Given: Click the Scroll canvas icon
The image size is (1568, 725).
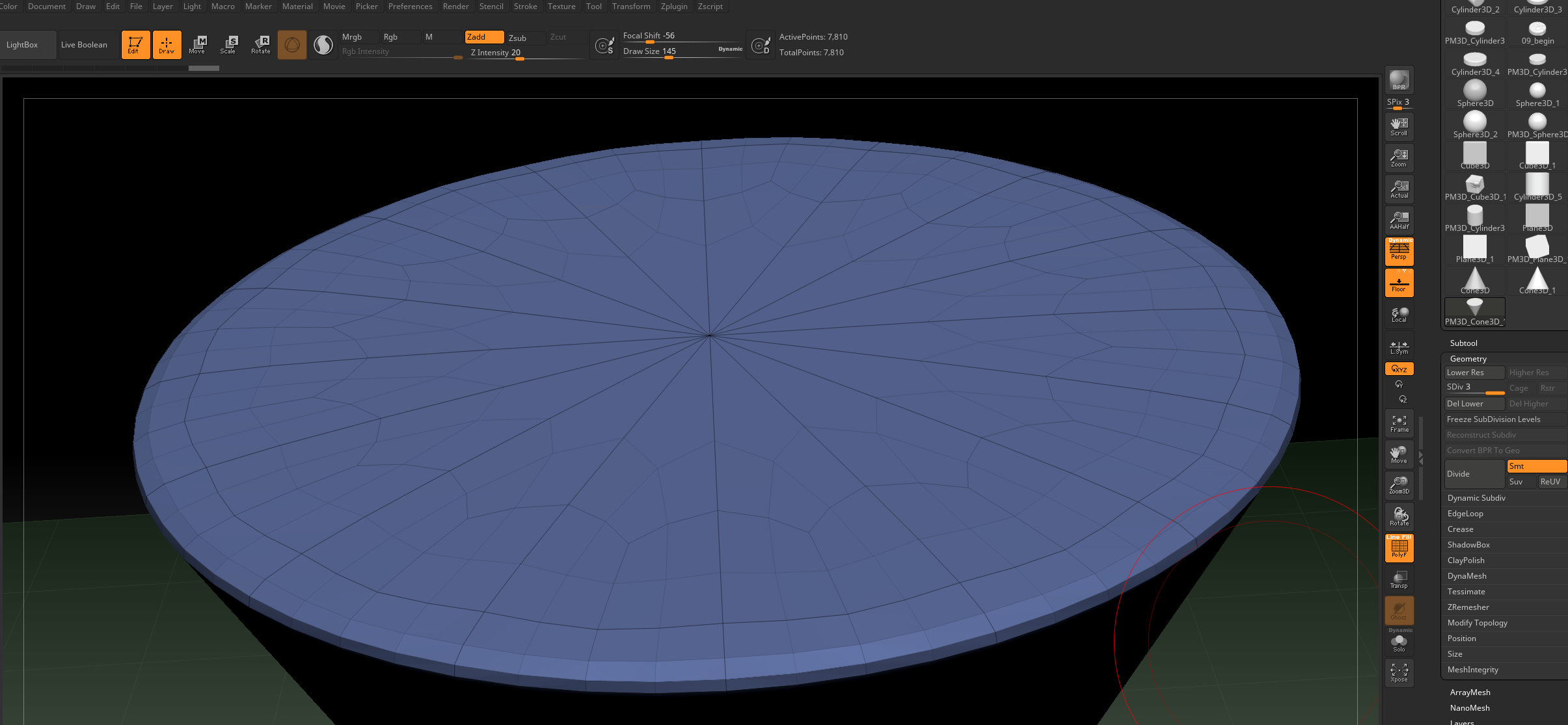Looking at the screenshot, I should [x=1399, y=127].
